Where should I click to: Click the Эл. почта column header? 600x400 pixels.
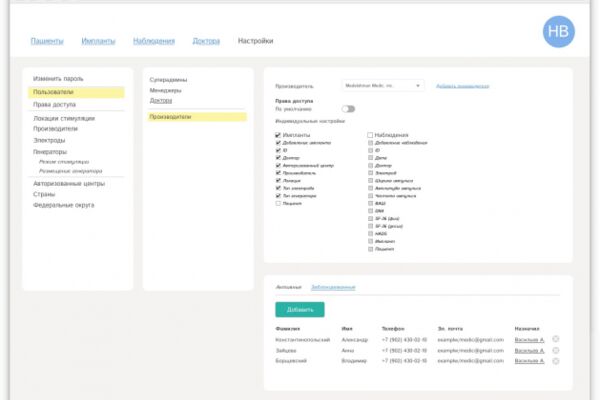450,329
